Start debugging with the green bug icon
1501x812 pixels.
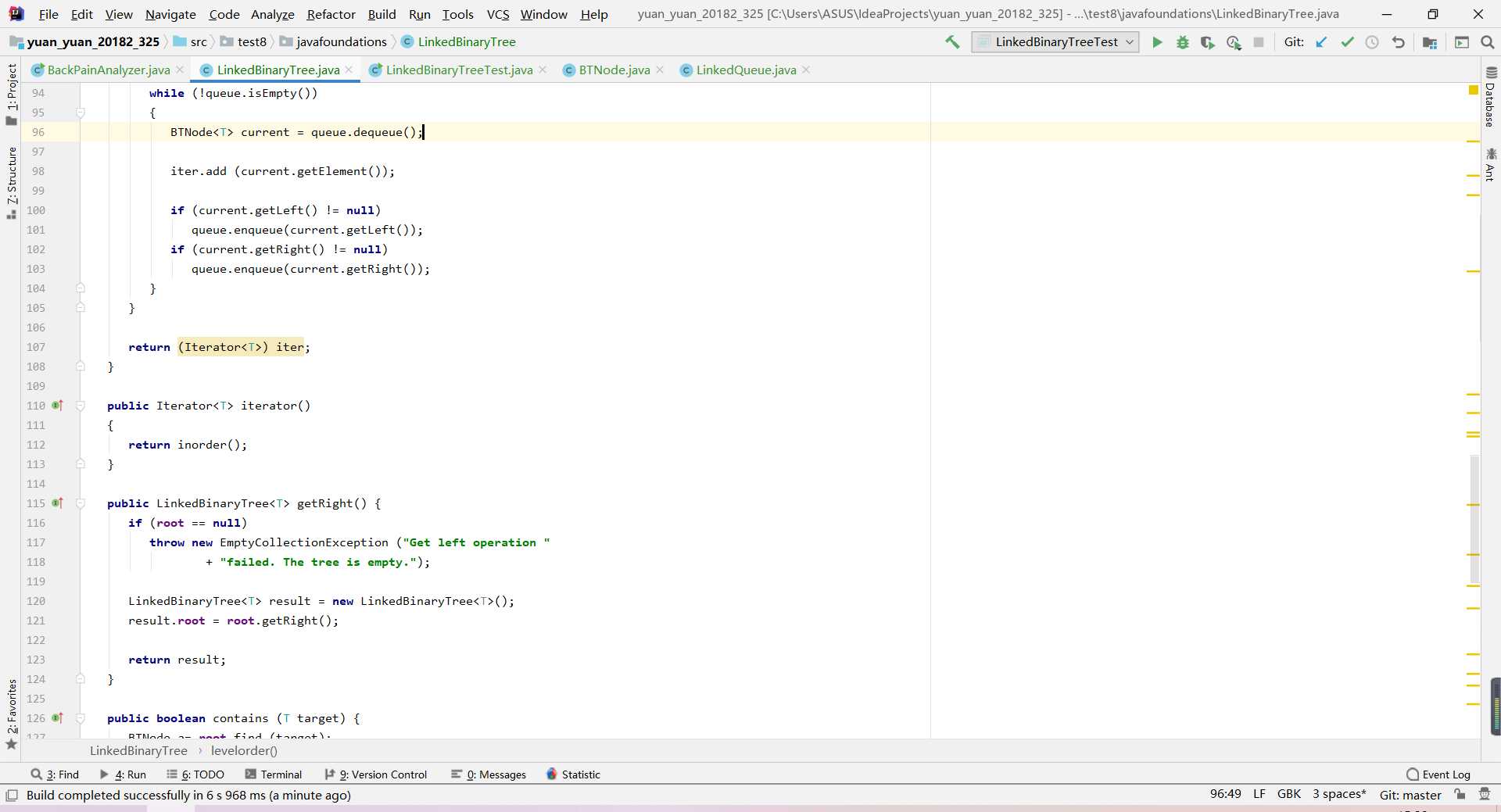point(1183,42)
